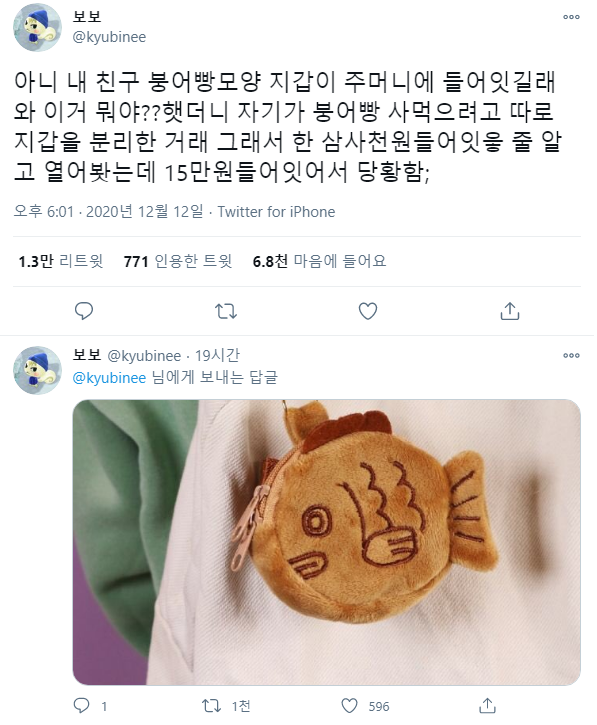Like the main tweet with heart icon
This screenshot has width=597, height=725.
(x=368, y=311)
